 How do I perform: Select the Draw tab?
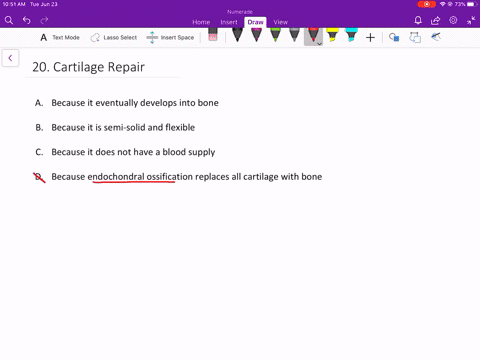pyautogui.click(x=255, y=22)
